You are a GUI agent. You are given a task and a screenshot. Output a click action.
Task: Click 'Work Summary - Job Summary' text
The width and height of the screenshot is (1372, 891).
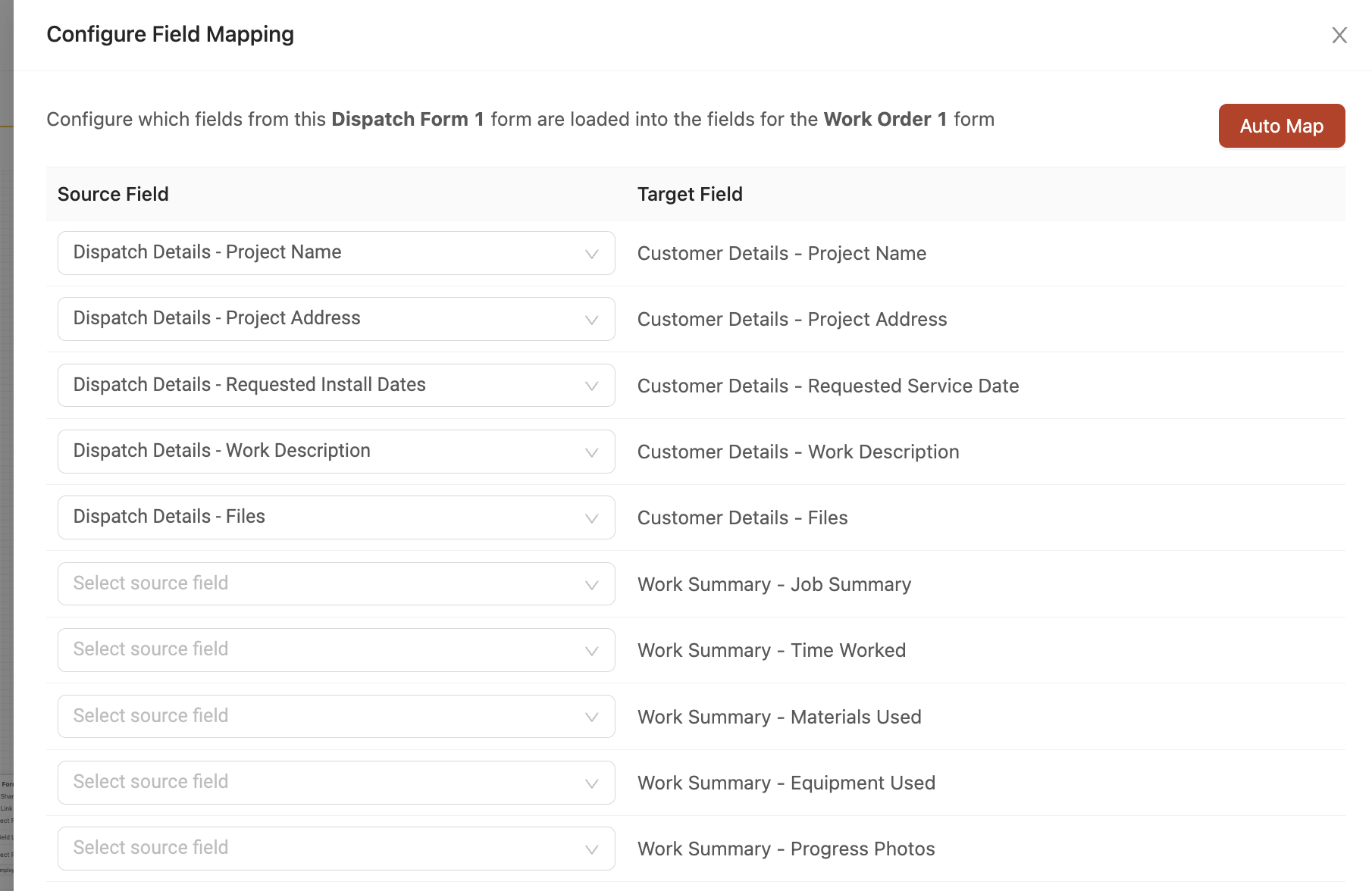(774, 584)
